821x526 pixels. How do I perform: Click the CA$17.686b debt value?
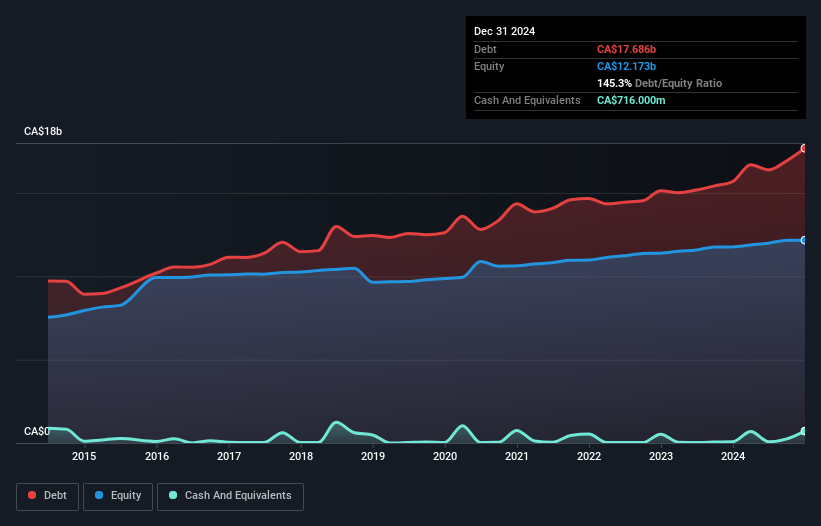[x=626, y=49]
